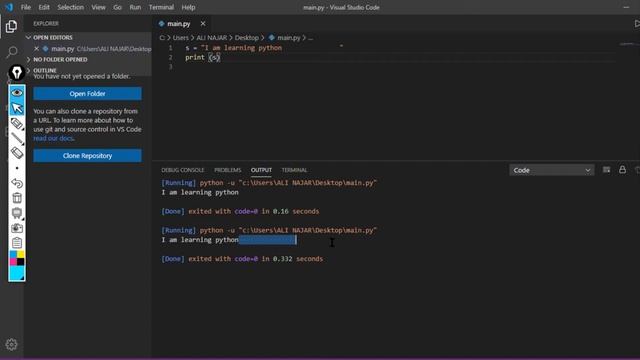Click the Explorer panel header title
This screenshot has width=640, height=360.
pyautogui.click(x=46, y=24)
